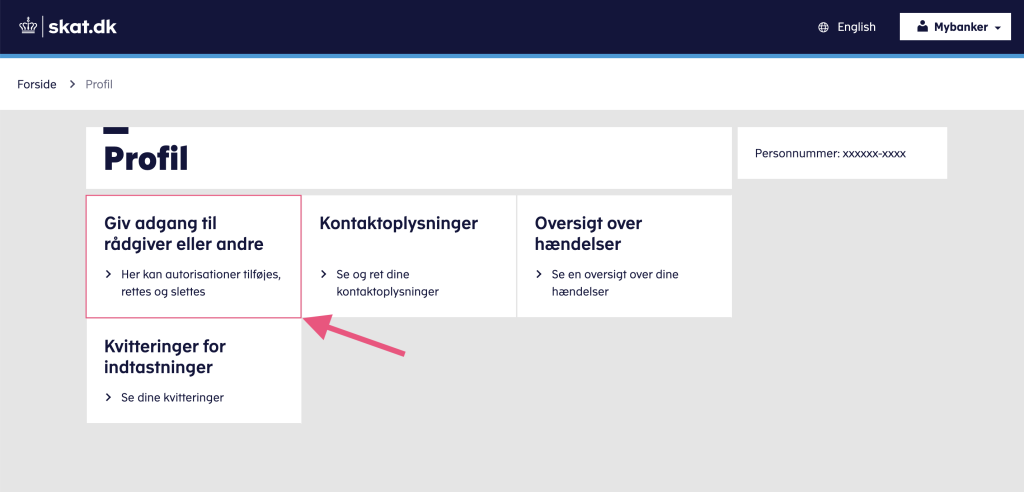The image size is (1024, 492).
Task: Click the globe language icon
Action: [824, 27]
